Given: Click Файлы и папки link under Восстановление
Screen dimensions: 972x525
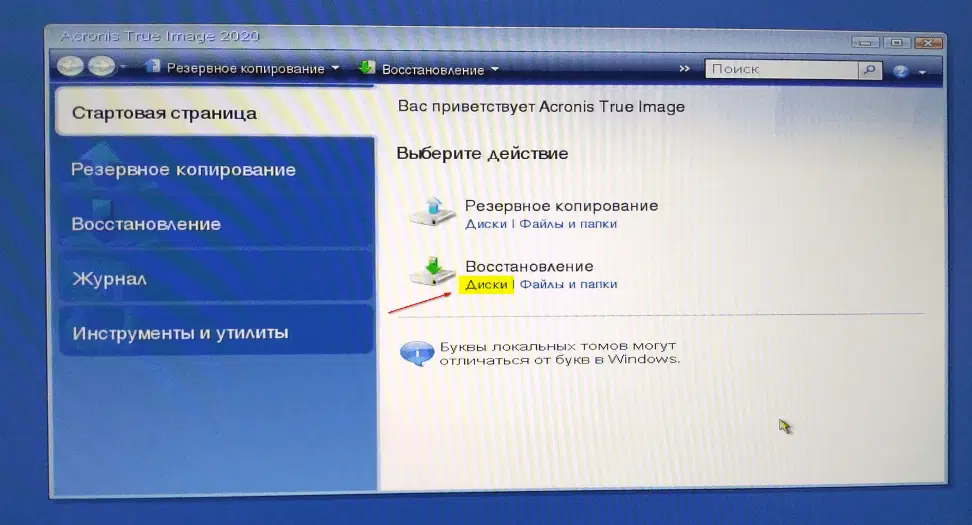Looking at the screenshot, I should (x=568, y=284).
